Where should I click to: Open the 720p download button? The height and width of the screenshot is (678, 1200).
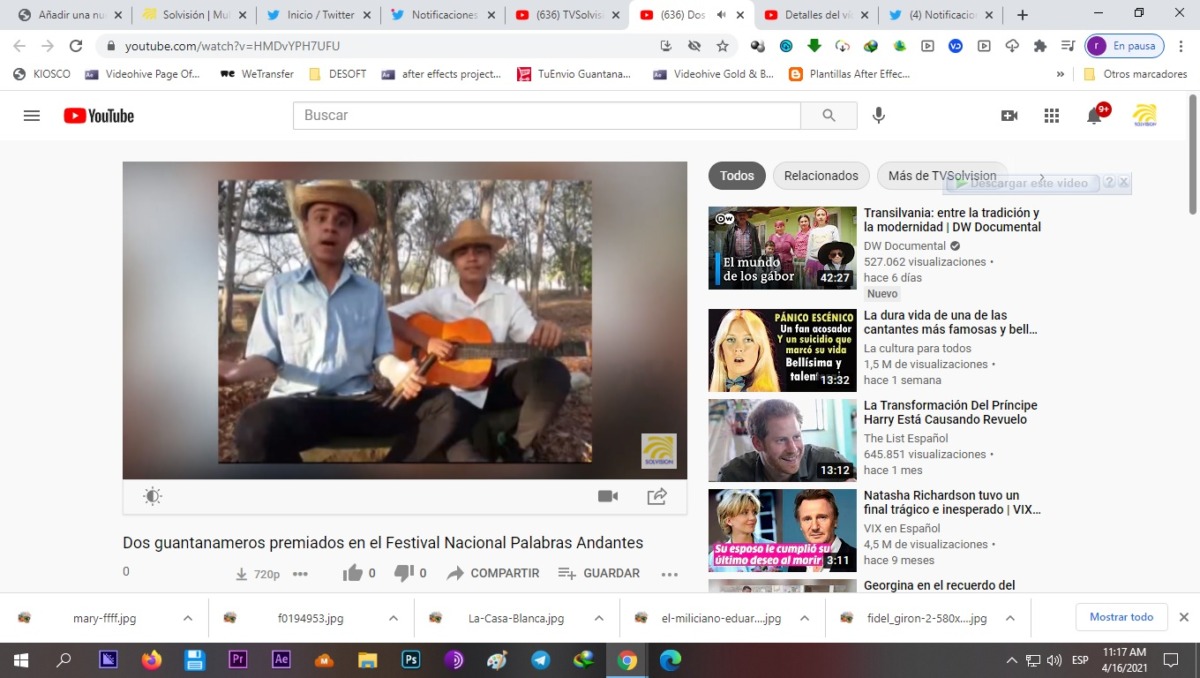click(x=257, y=574)
